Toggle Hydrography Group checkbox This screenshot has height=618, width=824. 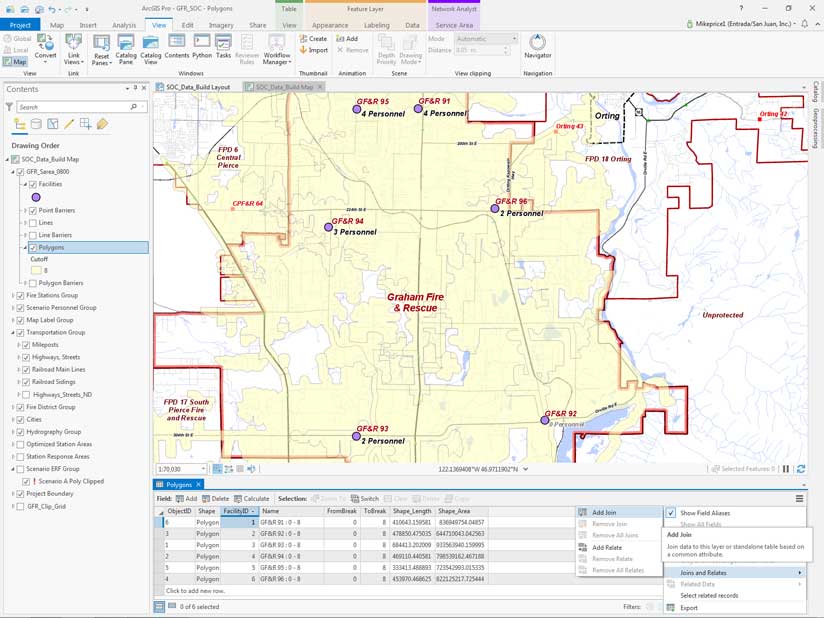pos(20,432)
